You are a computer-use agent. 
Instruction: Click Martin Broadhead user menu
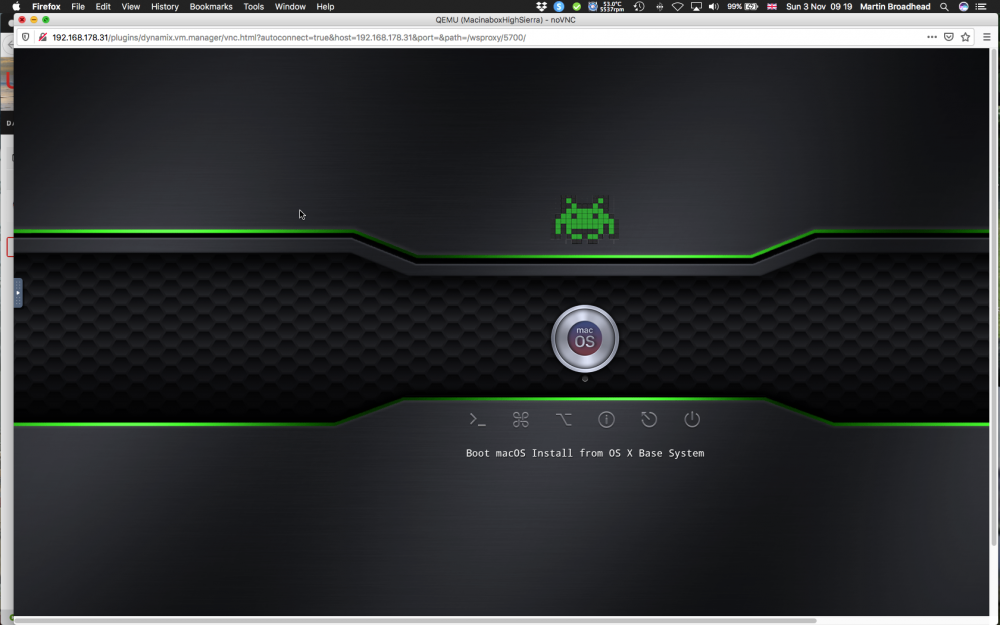[x=895, y=6]
